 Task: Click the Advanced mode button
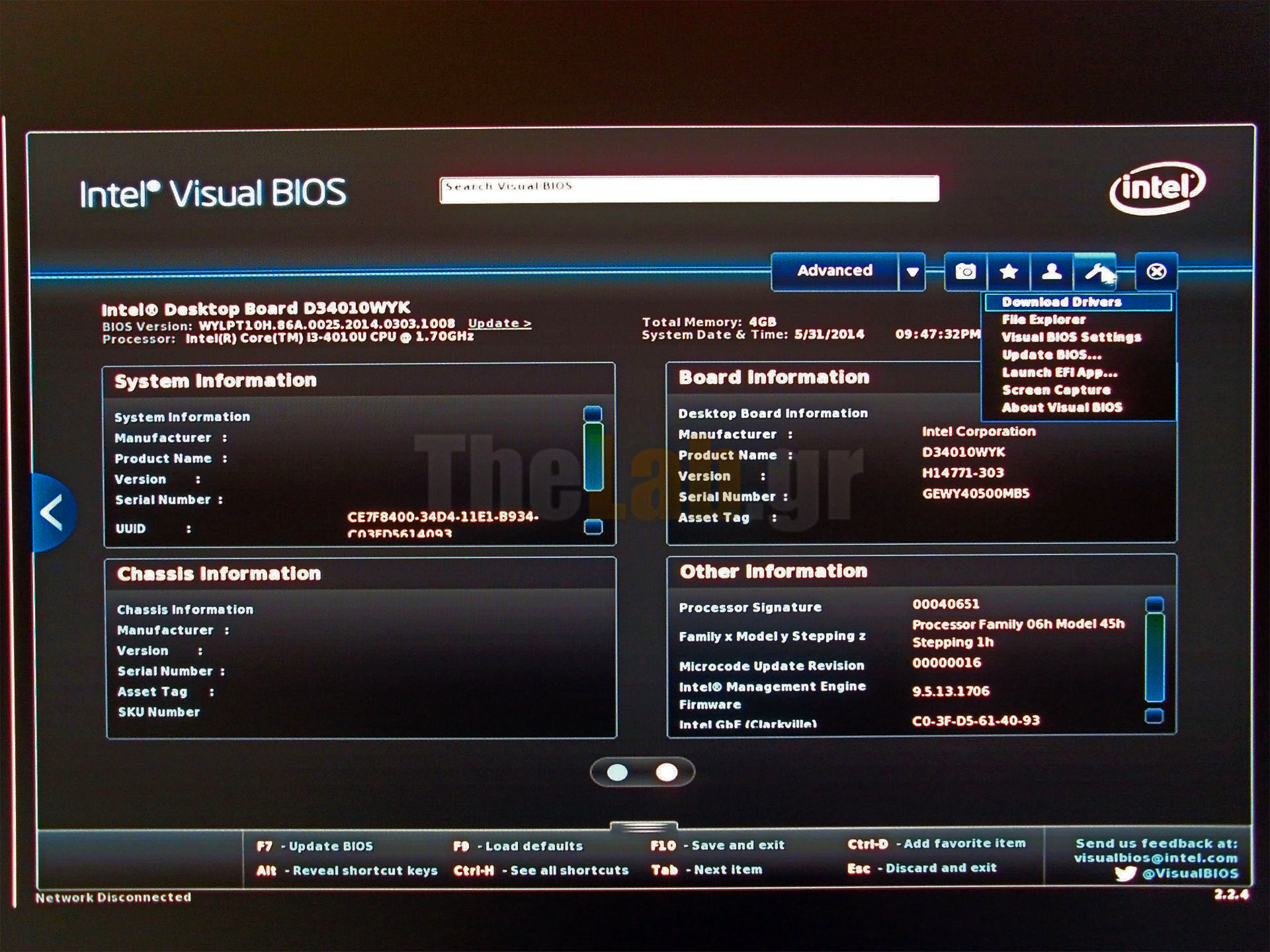click(x=835, y=271)
